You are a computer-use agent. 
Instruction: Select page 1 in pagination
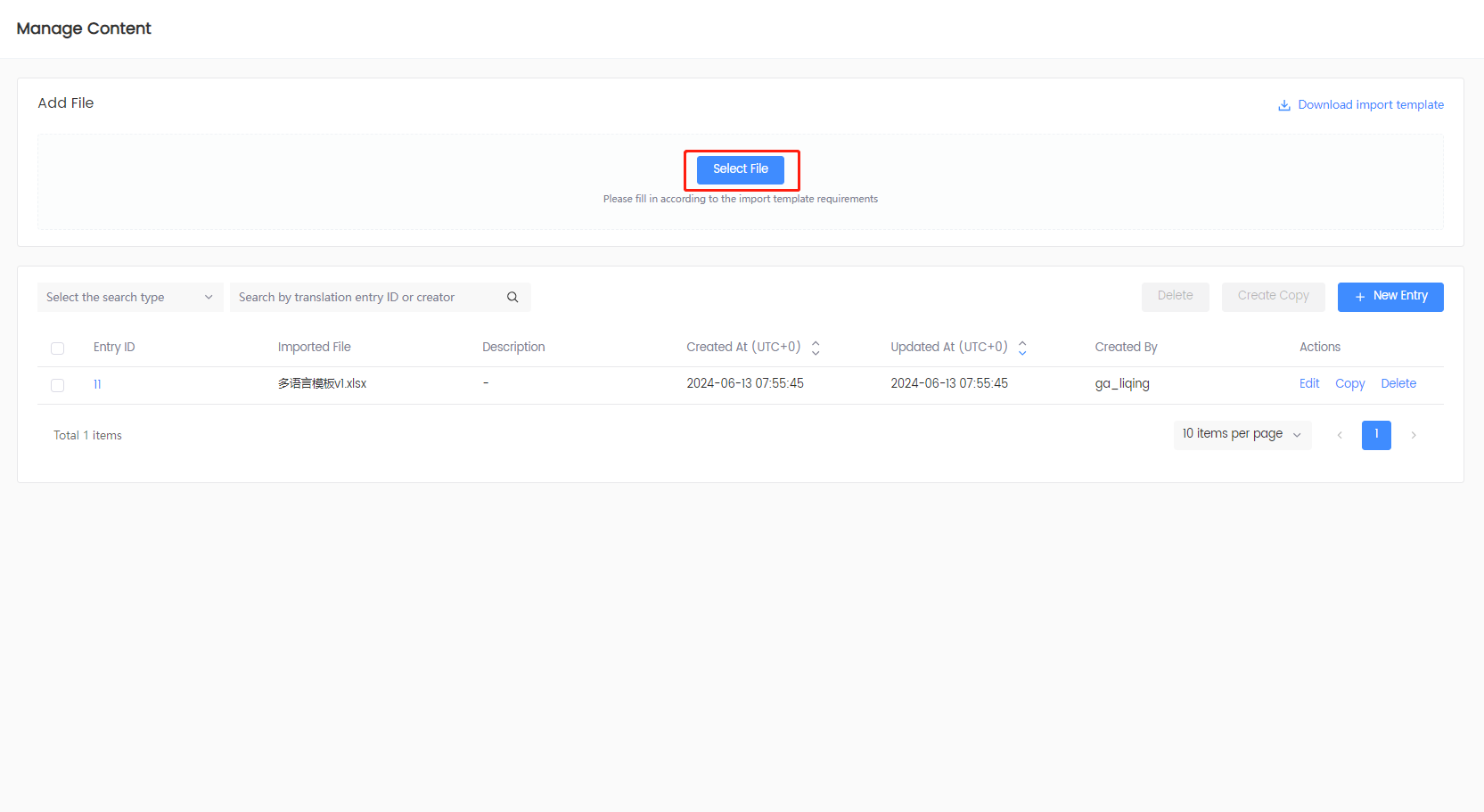[1376, 435]
